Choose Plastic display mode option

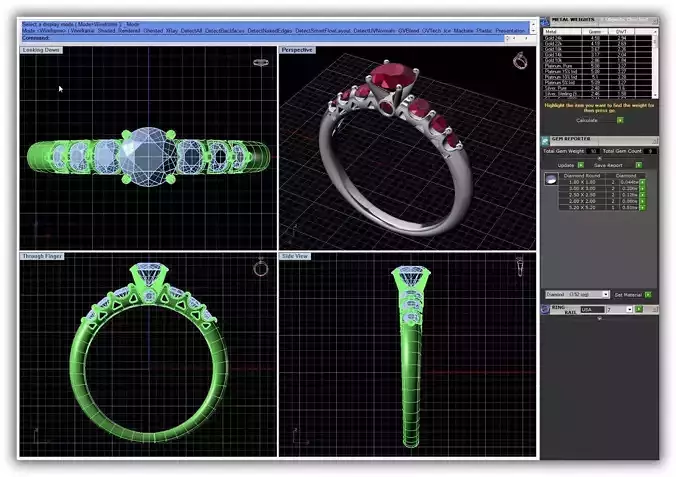click(484, 31)
